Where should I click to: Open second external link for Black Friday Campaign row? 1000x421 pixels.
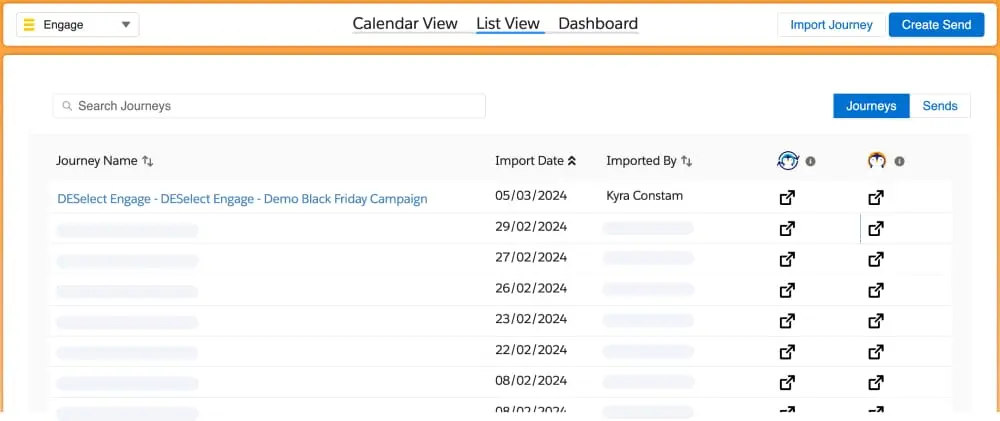pos(876,198)
